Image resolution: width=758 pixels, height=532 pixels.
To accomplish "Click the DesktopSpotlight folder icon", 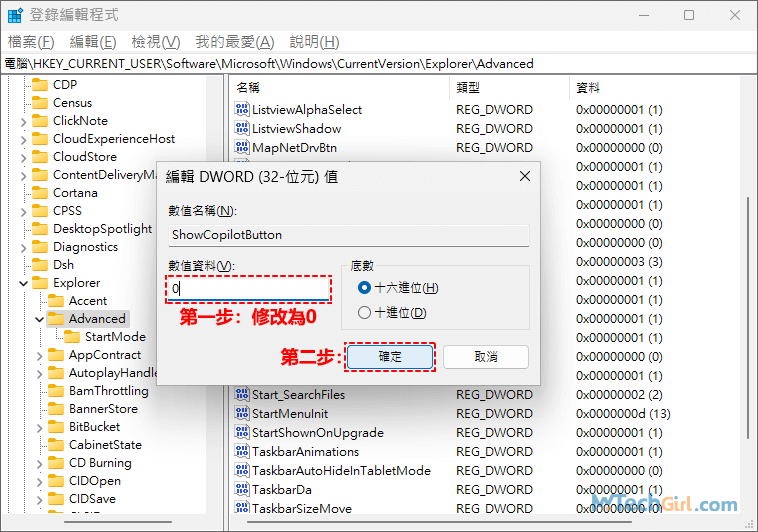I will tap(40, 229).
